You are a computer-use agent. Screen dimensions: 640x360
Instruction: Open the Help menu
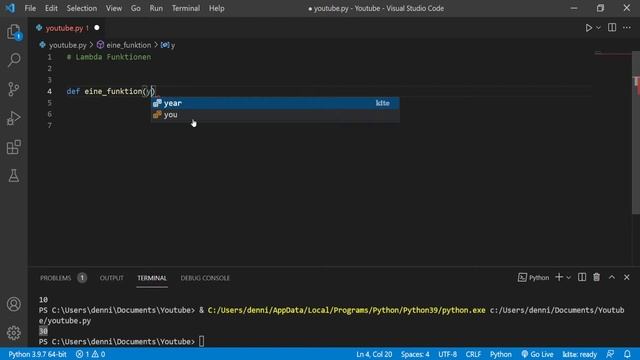(216, 8)
